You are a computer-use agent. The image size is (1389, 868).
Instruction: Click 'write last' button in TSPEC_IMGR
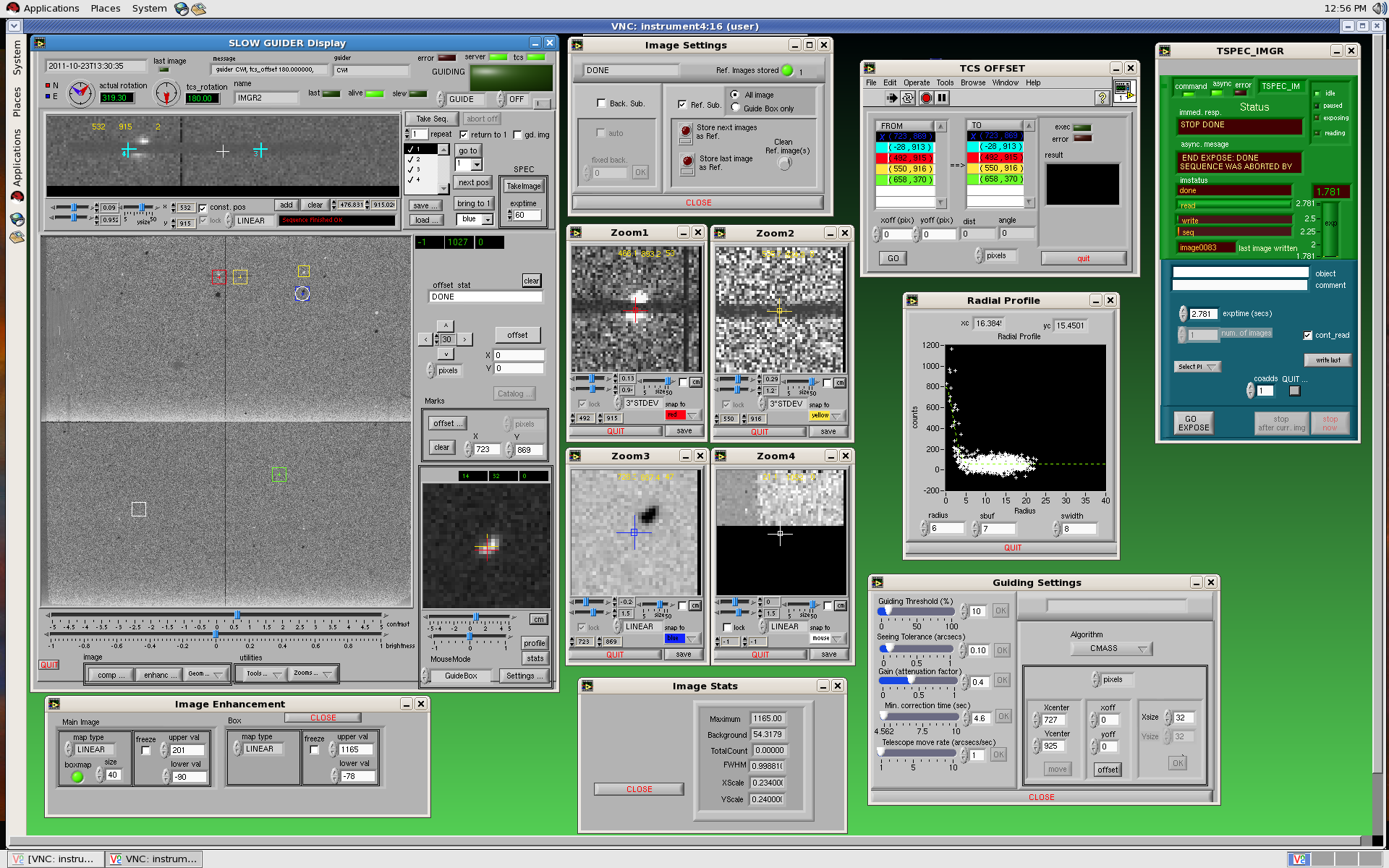[x=1328, y=359]
